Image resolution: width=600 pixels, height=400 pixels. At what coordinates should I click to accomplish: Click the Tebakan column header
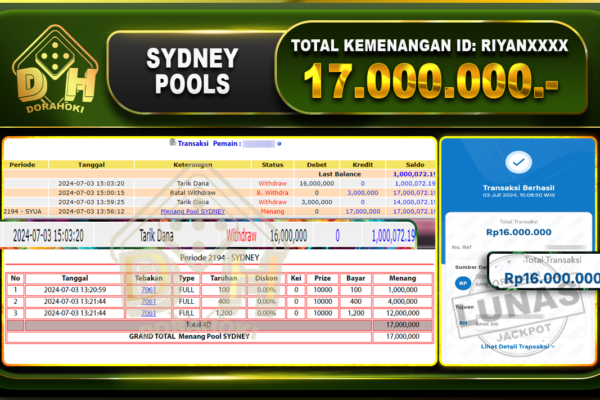148,278
